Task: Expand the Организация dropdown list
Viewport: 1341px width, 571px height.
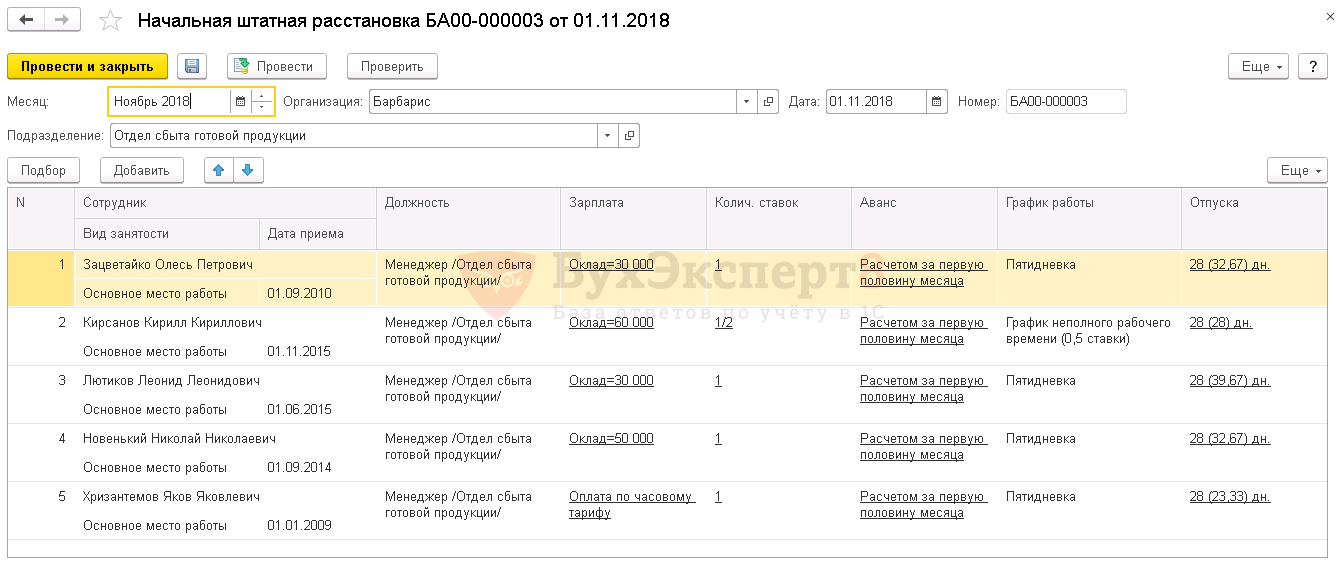Action: [x=747, y=101]
